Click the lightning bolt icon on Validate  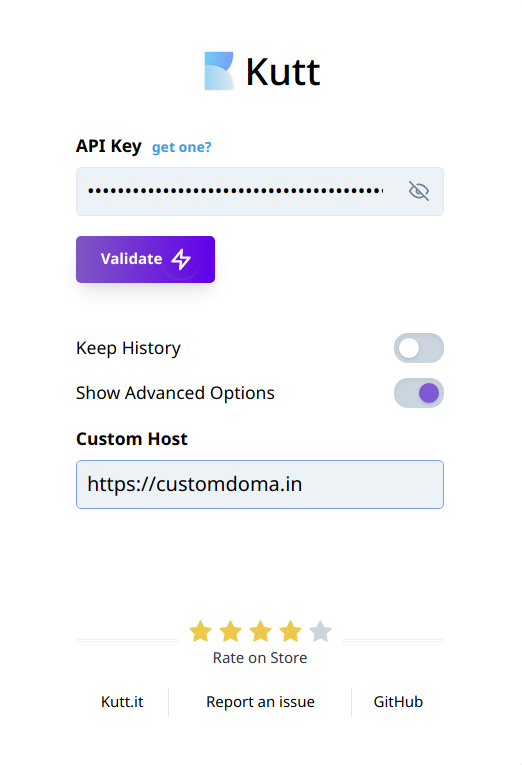[181, 259]
